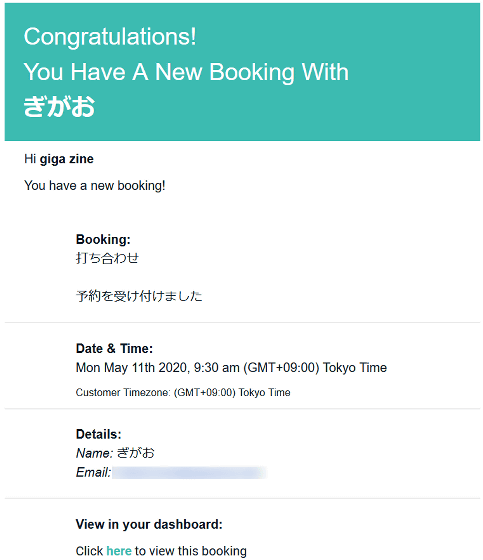Click the italic 'Name:' label
Screen dimensions: 483x560
[95, 453]
